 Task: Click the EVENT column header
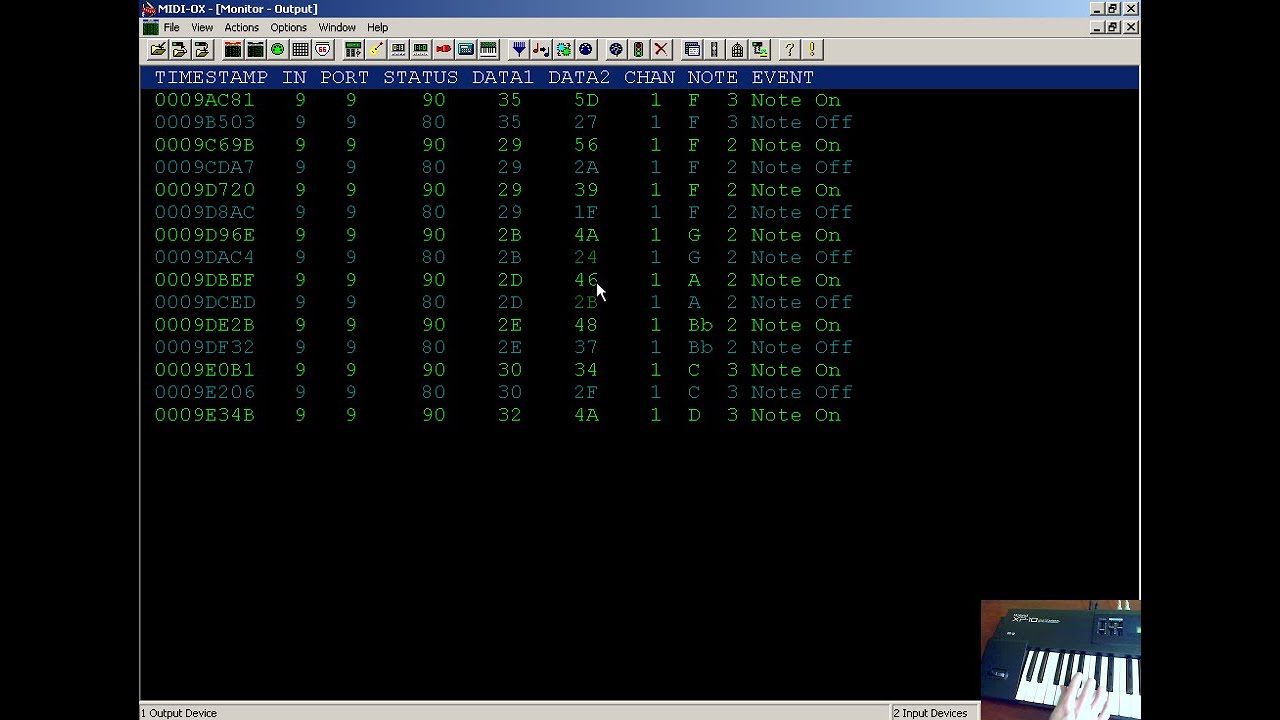click(783, 77)
